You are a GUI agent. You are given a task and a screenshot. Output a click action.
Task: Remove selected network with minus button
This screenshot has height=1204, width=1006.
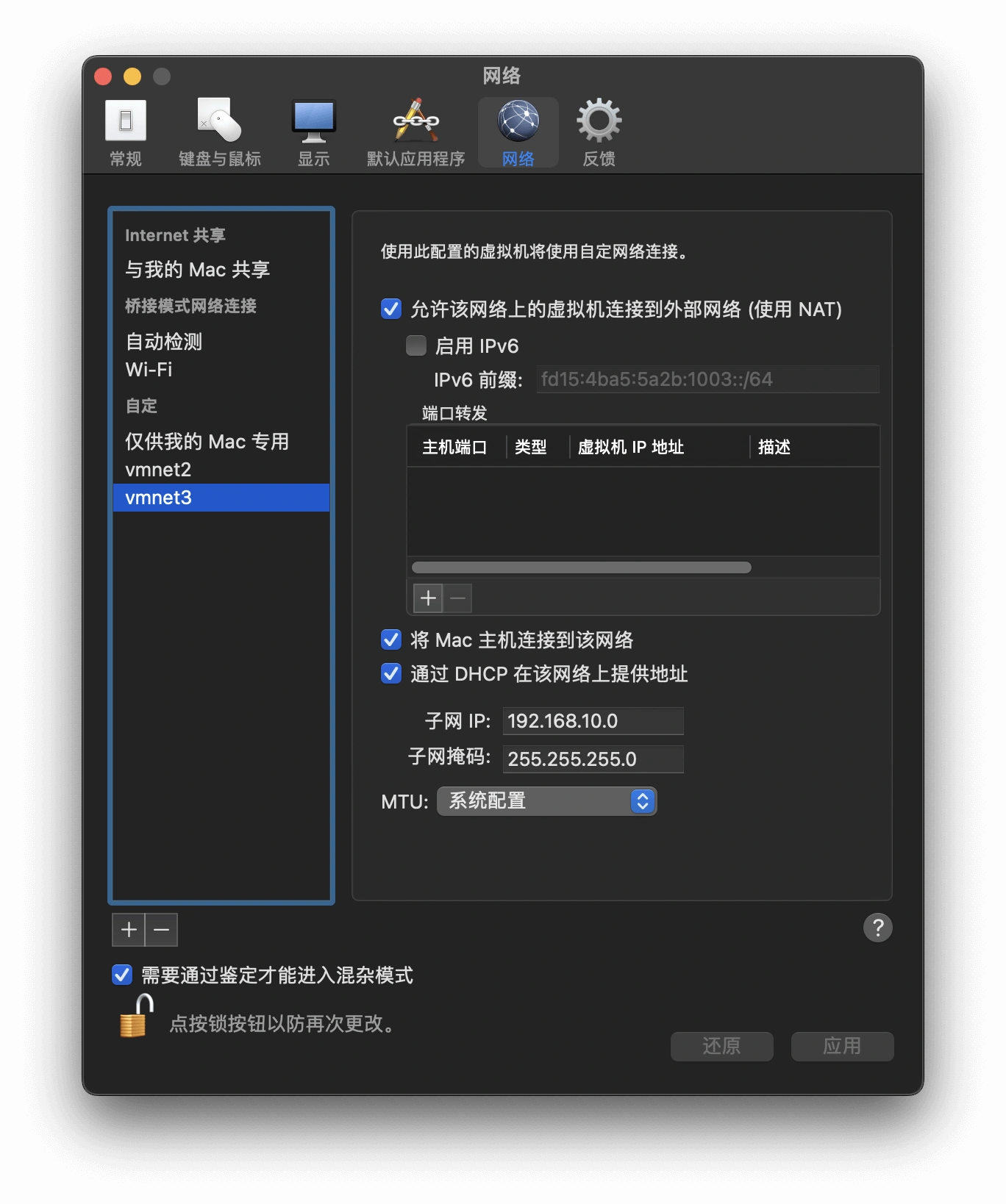pos(162,930)
